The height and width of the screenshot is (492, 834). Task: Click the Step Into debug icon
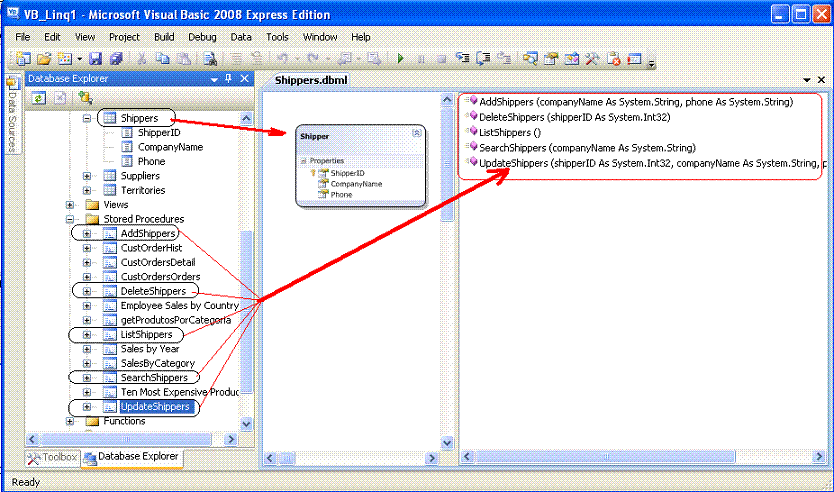point(463,59)
